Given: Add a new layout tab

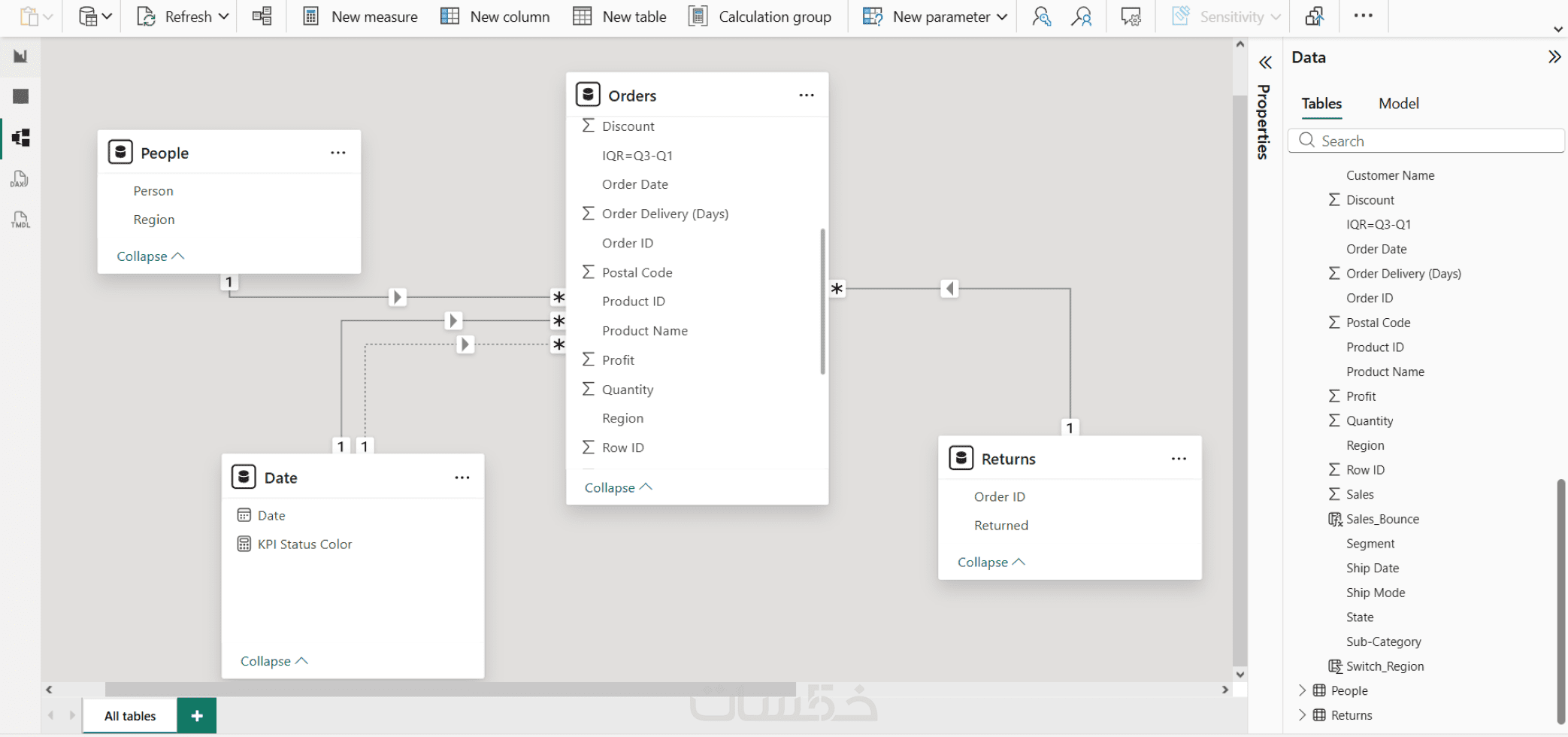Looking at the screenshot, I should 197,716.
